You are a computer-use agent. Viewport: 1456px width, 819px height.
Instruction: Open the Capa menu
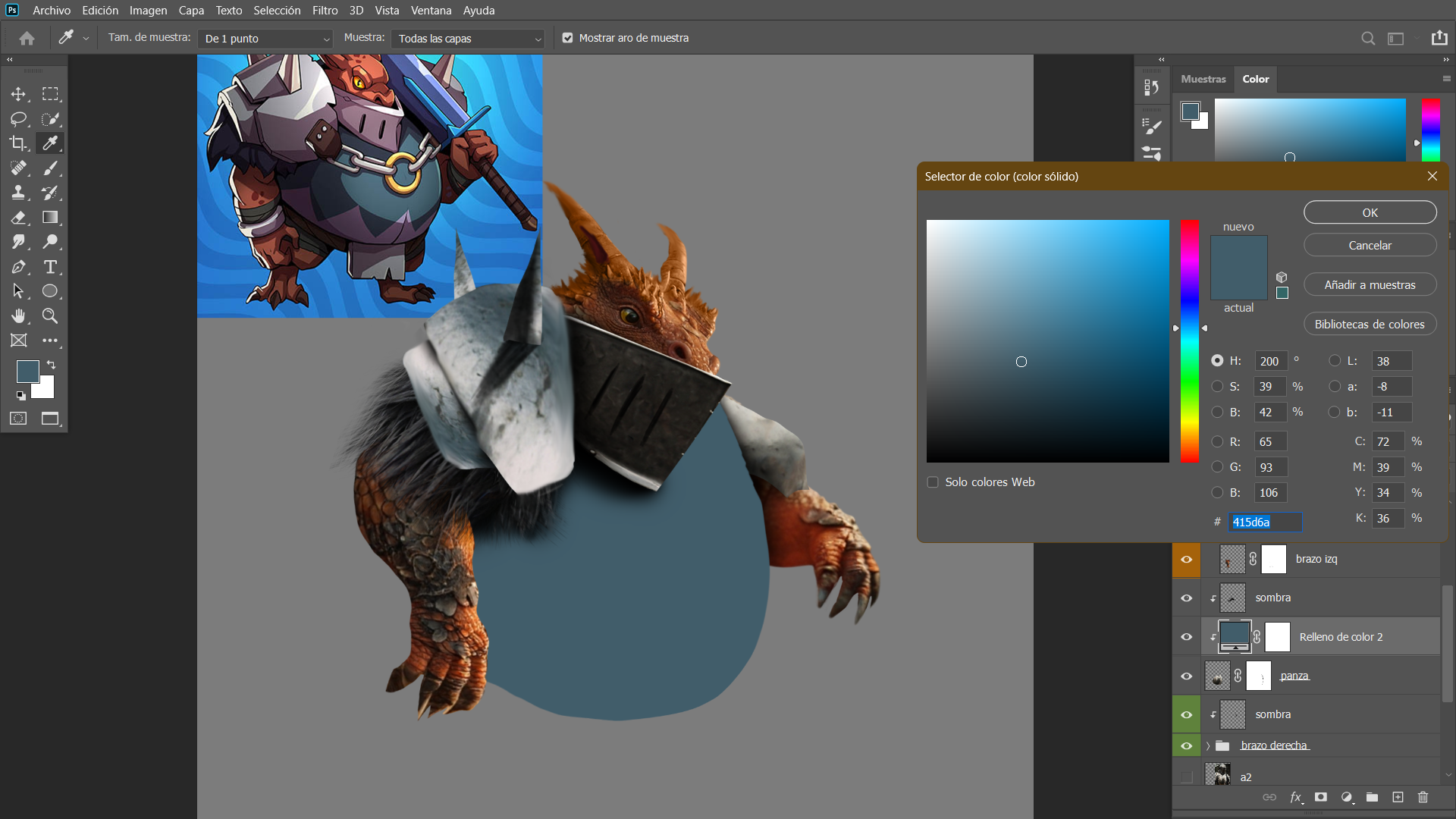(x=191, y=11)
